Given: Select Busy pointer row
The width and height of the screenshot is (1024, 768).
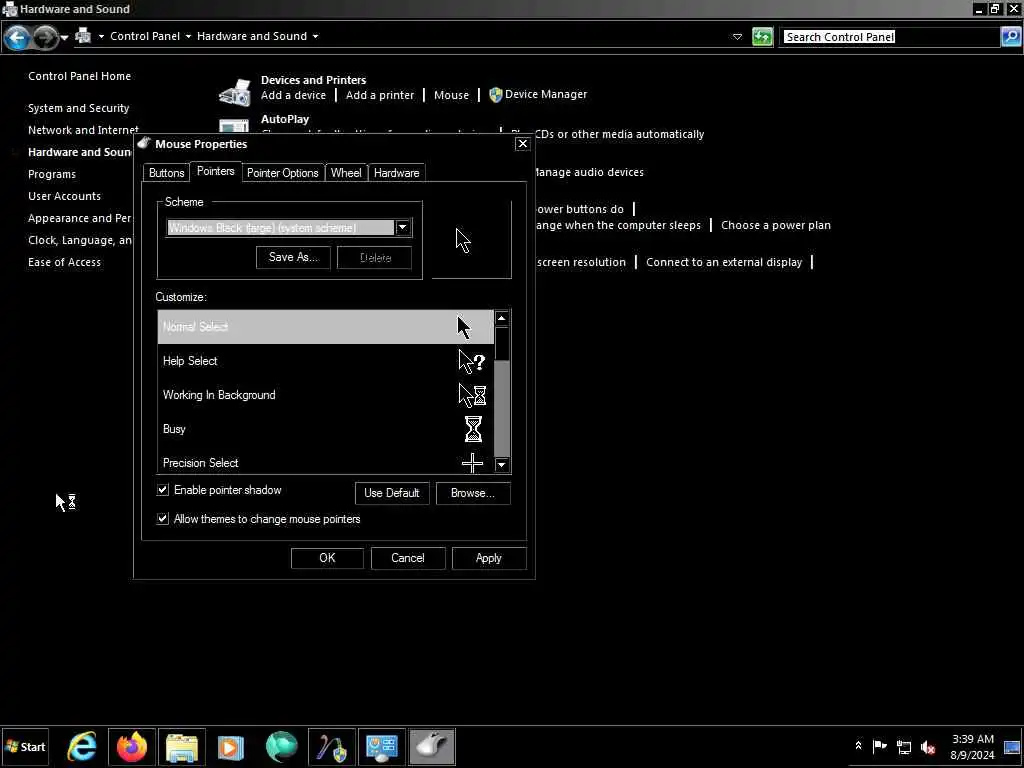Looking at the screenshot, I should pos(325,428).
